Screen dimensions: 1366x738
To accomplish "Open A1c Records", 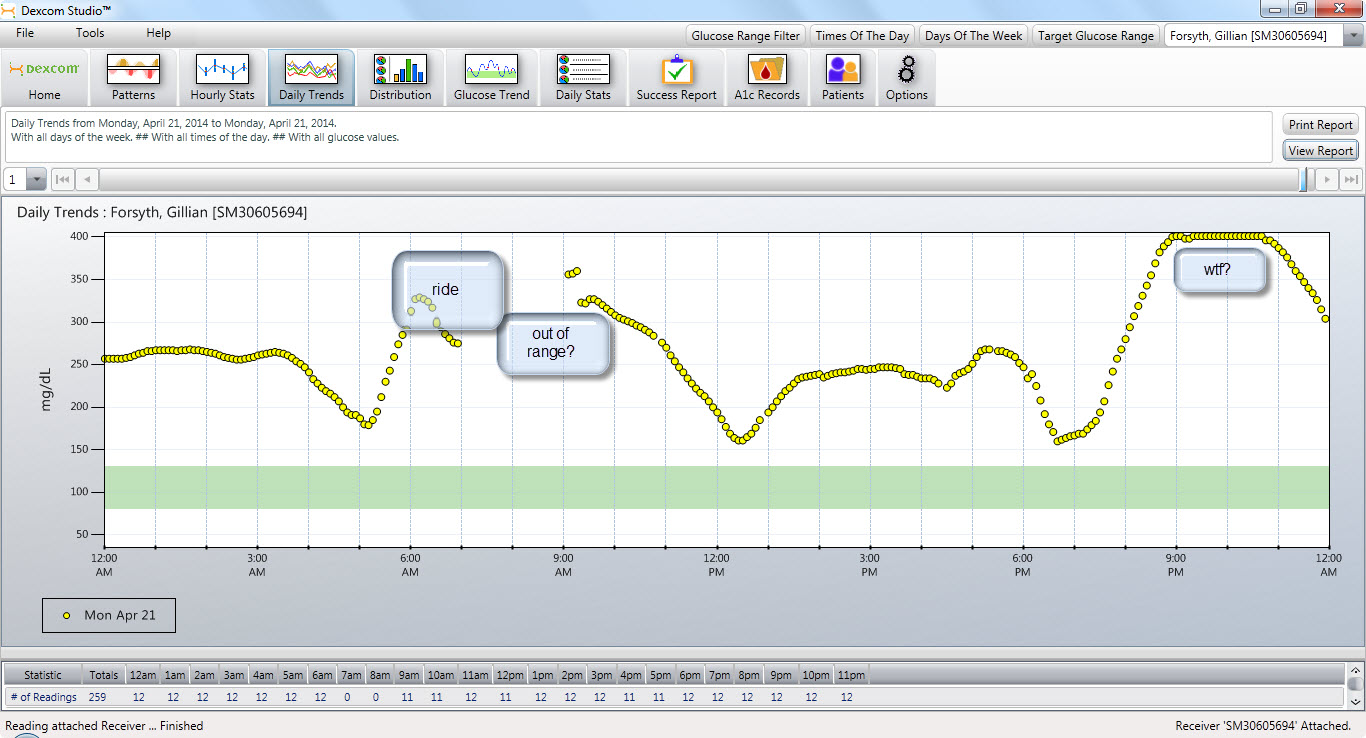I will (x=767, y=78).
